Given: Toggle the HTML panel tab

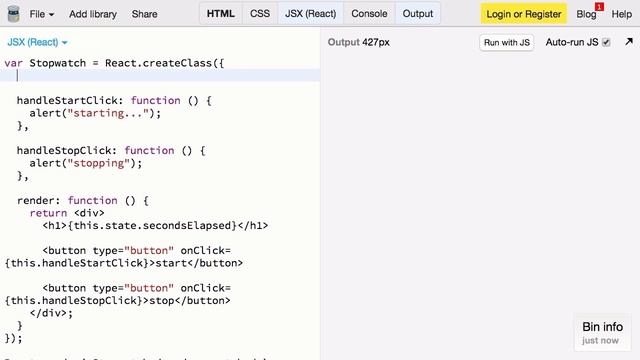Looking at the screenshot, I should (x=221, y=13).
